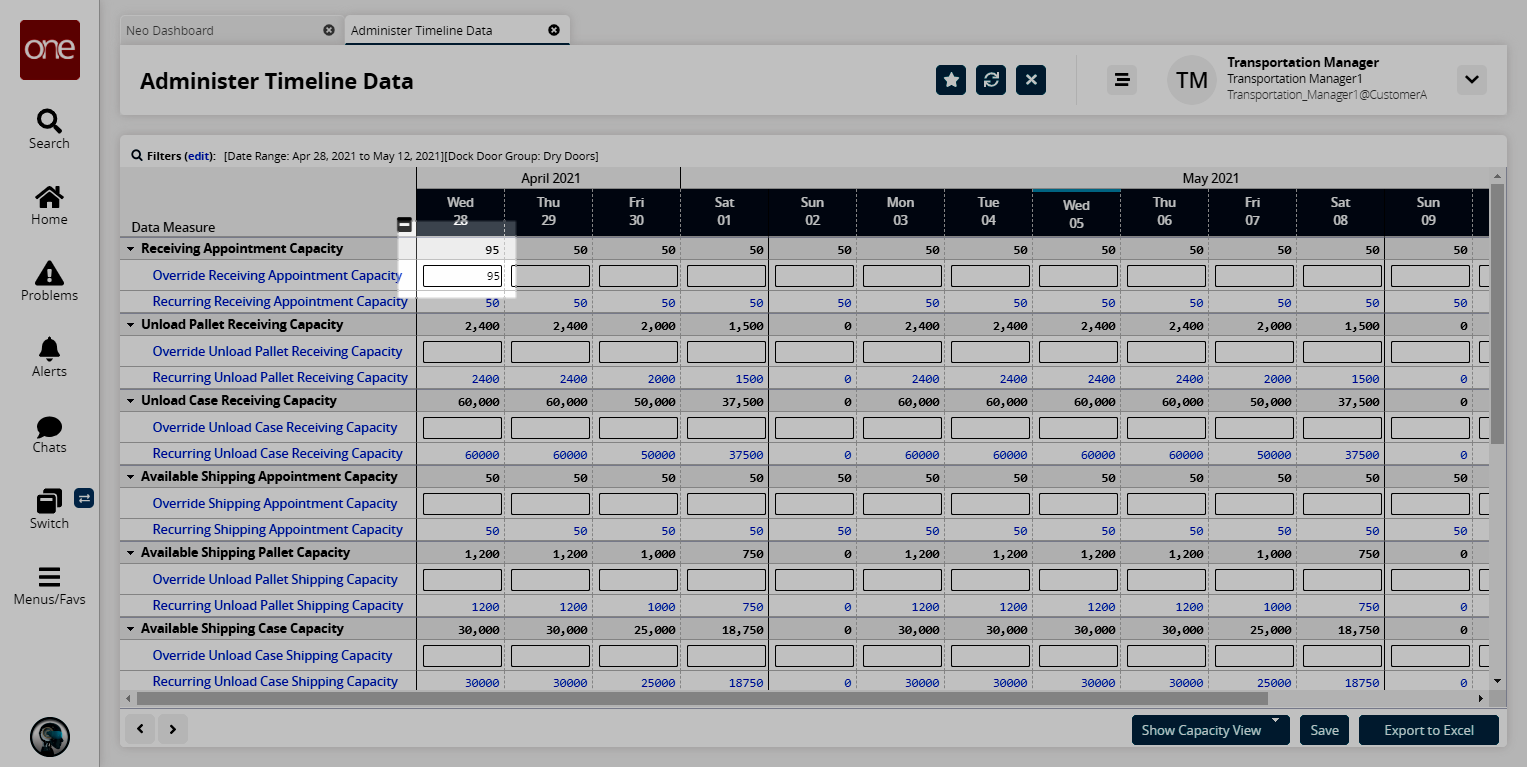
Task: Click the Switch icon in sidebar
Action: click(49, 501)
